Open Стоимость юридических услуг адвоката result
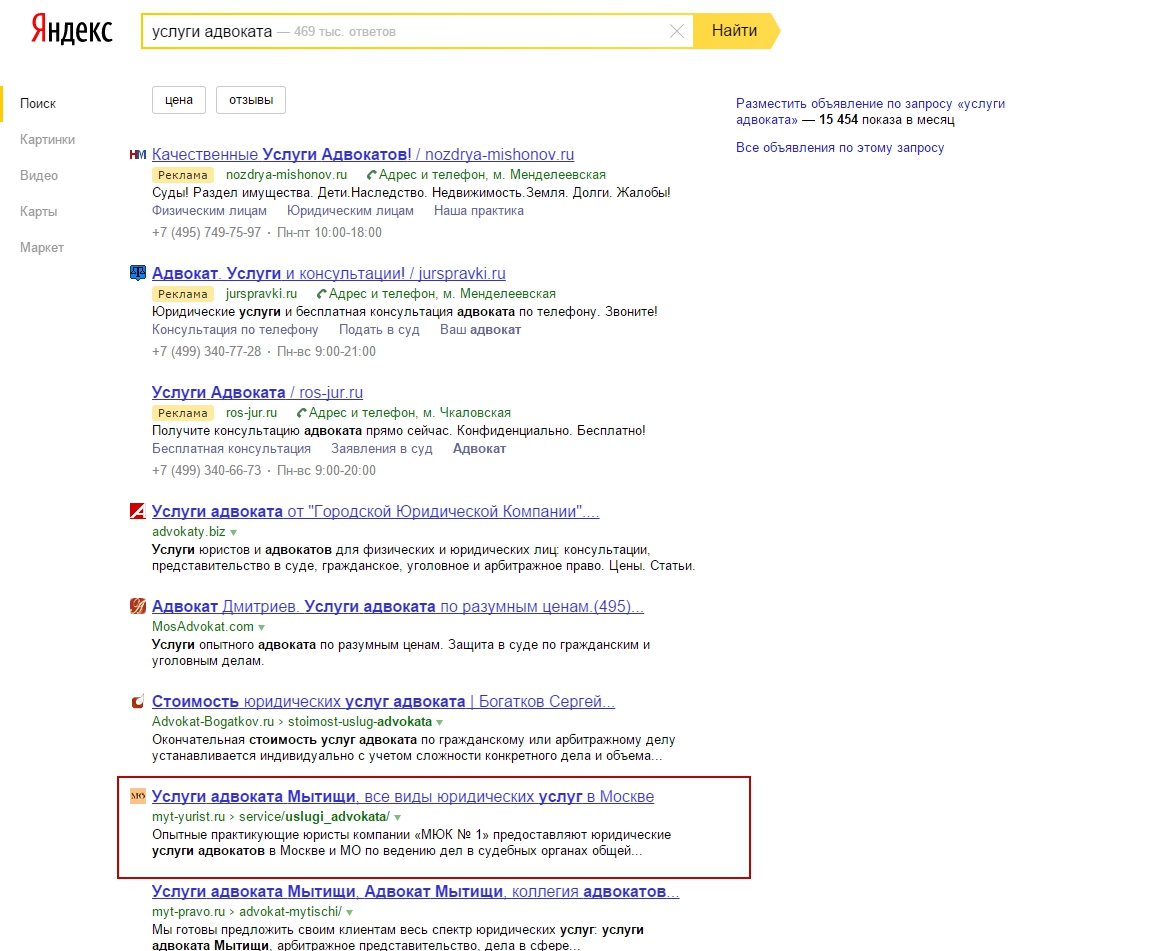The width and height of the screenshot is (1155, 951). (383, 701)
